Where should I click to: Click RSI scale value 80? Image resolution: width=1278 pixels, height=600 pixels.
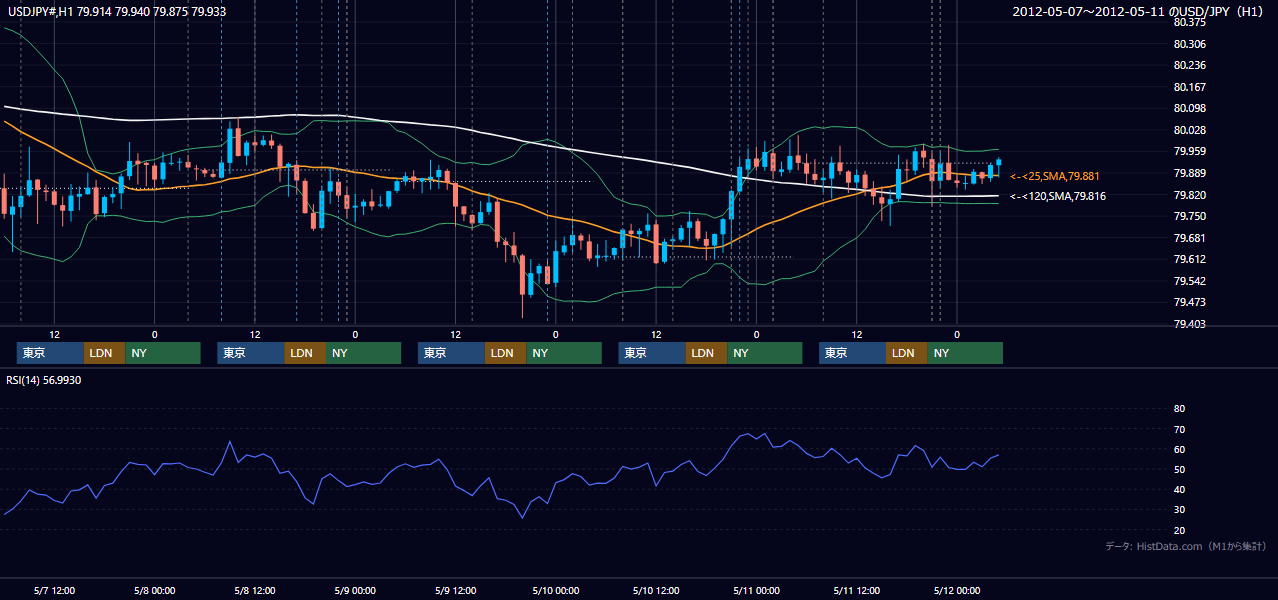tap(1179, 409)
